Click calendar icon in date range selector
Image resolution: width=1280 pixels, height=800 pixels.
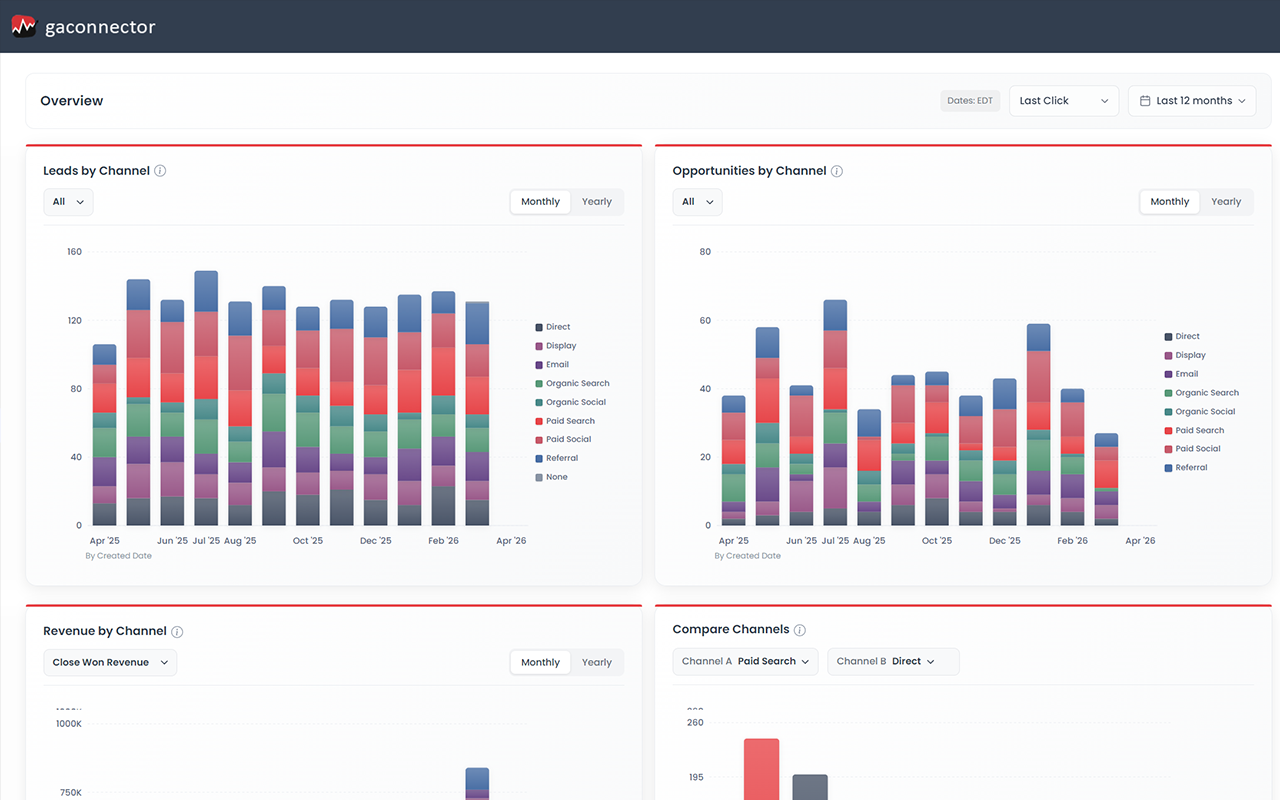click(1145, 101)
